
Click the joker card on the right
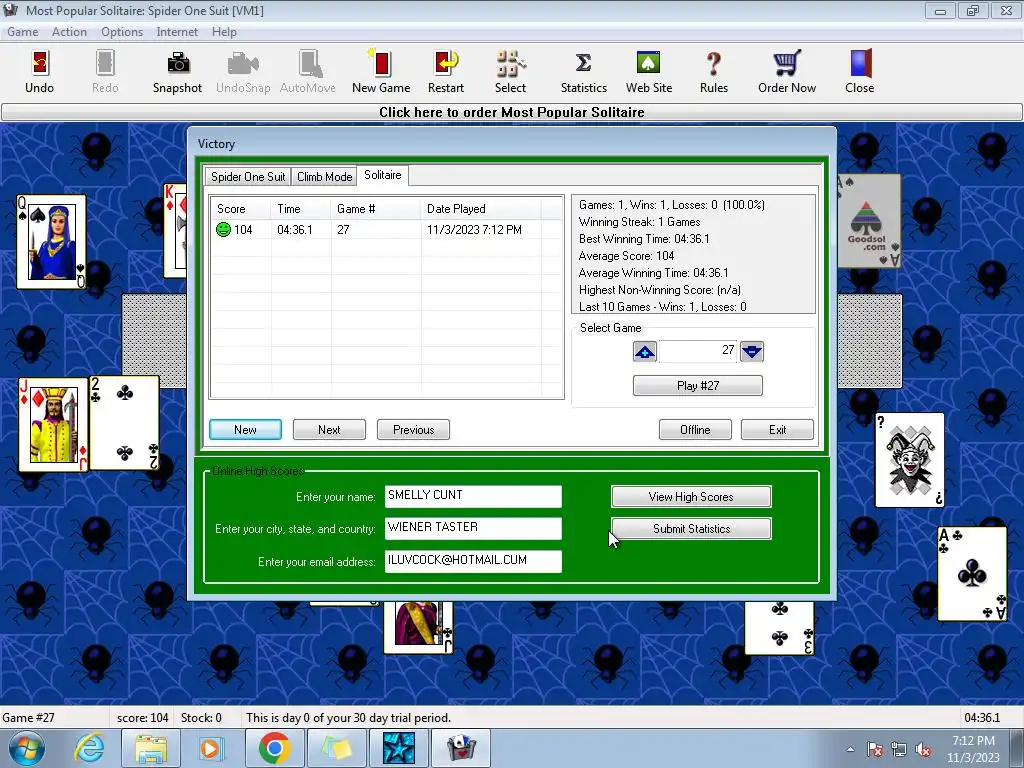click(910, 460)
